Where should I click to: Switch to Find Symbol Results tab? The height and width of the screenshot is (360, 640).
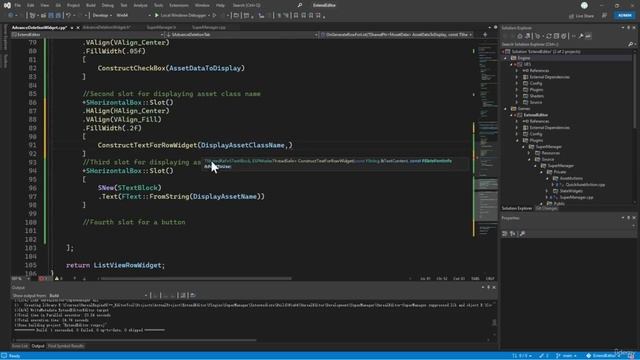[x=66, y=346]
